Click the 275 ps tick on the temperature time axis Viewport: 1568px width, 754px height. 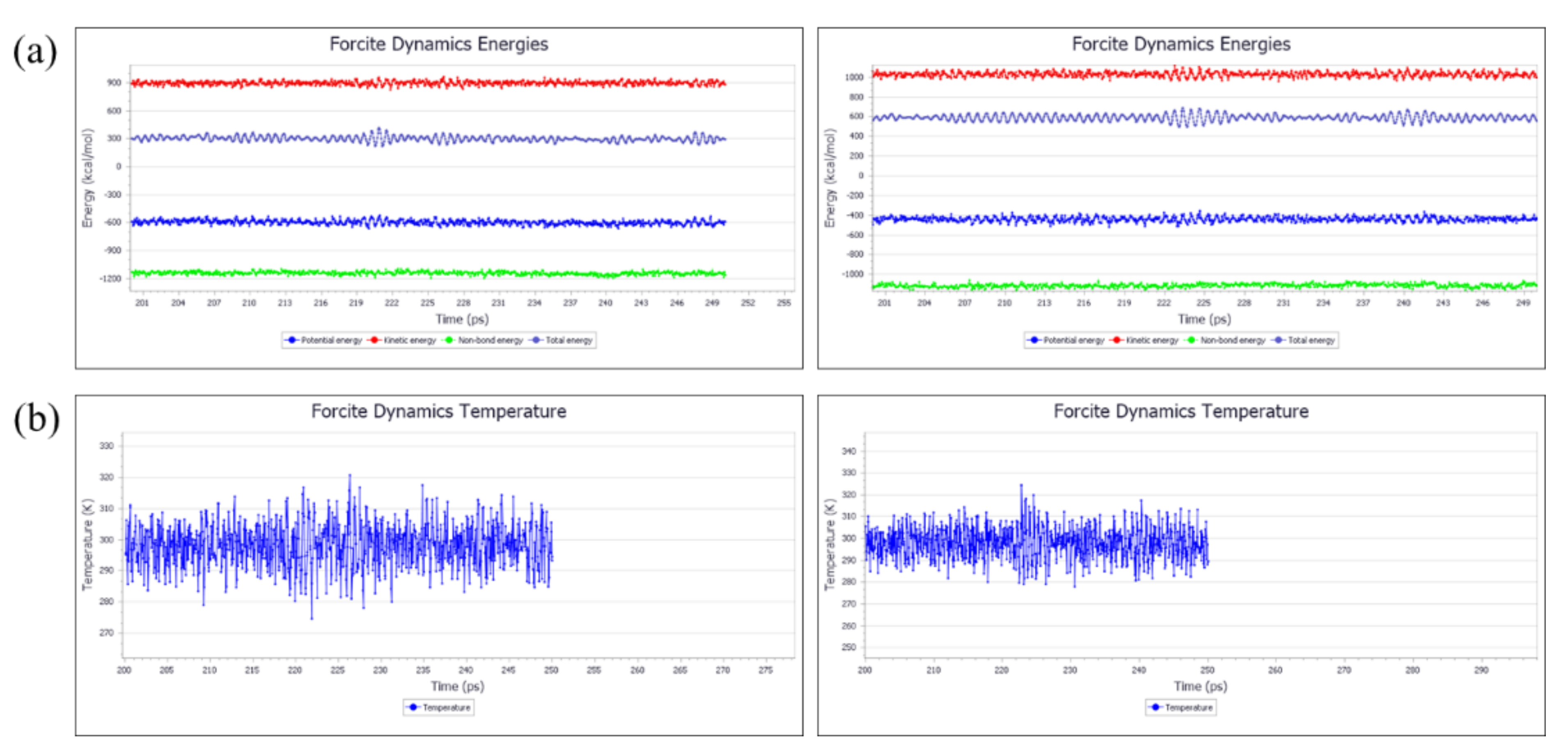(x=765, y=670)
